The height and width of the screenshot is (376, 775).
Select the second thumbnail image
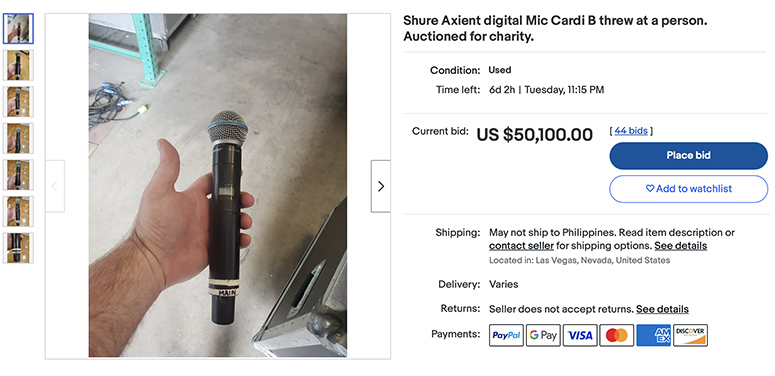point(18,65)
